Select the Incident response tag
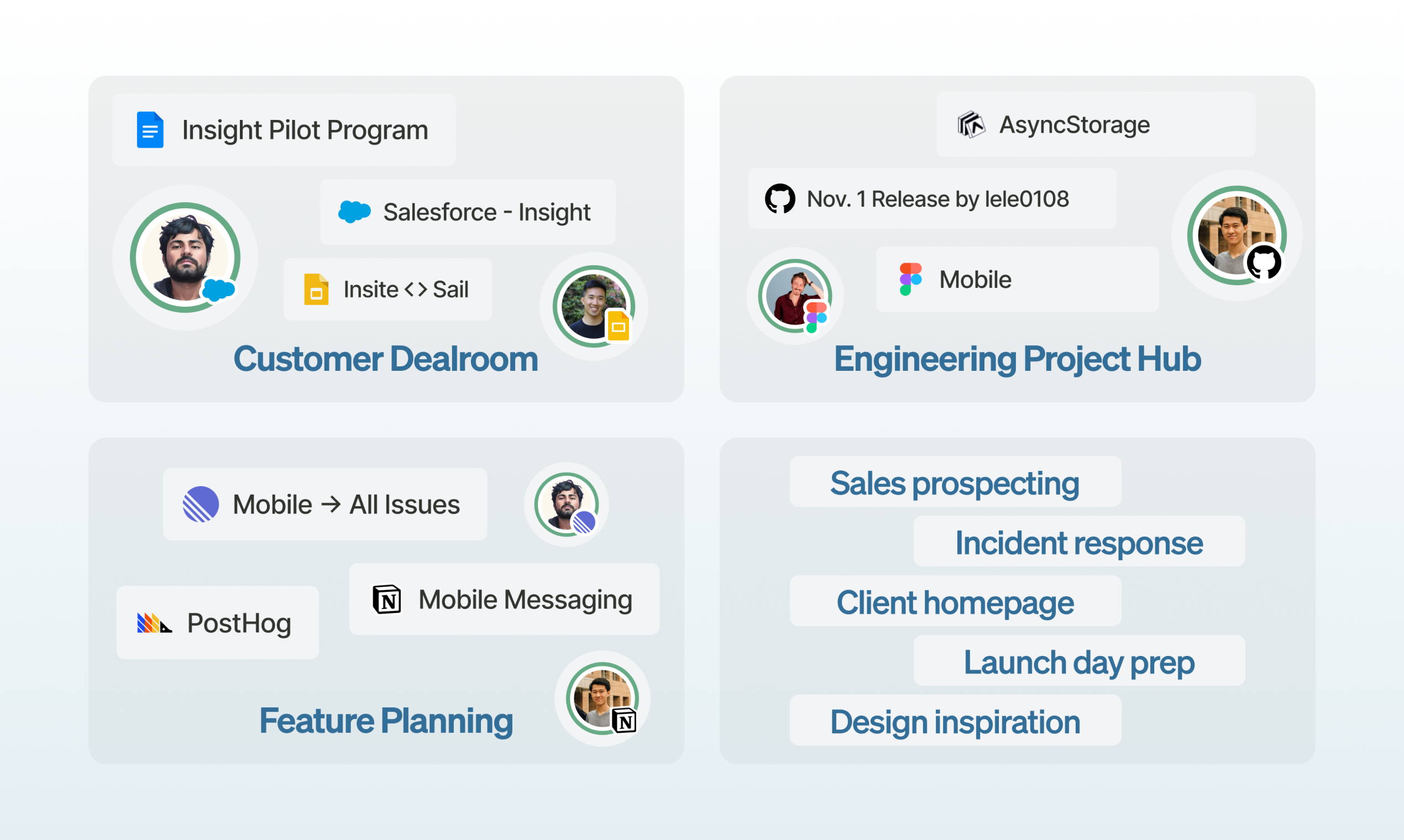This screenshot has width=1404, height=840. click(1078, 542)
